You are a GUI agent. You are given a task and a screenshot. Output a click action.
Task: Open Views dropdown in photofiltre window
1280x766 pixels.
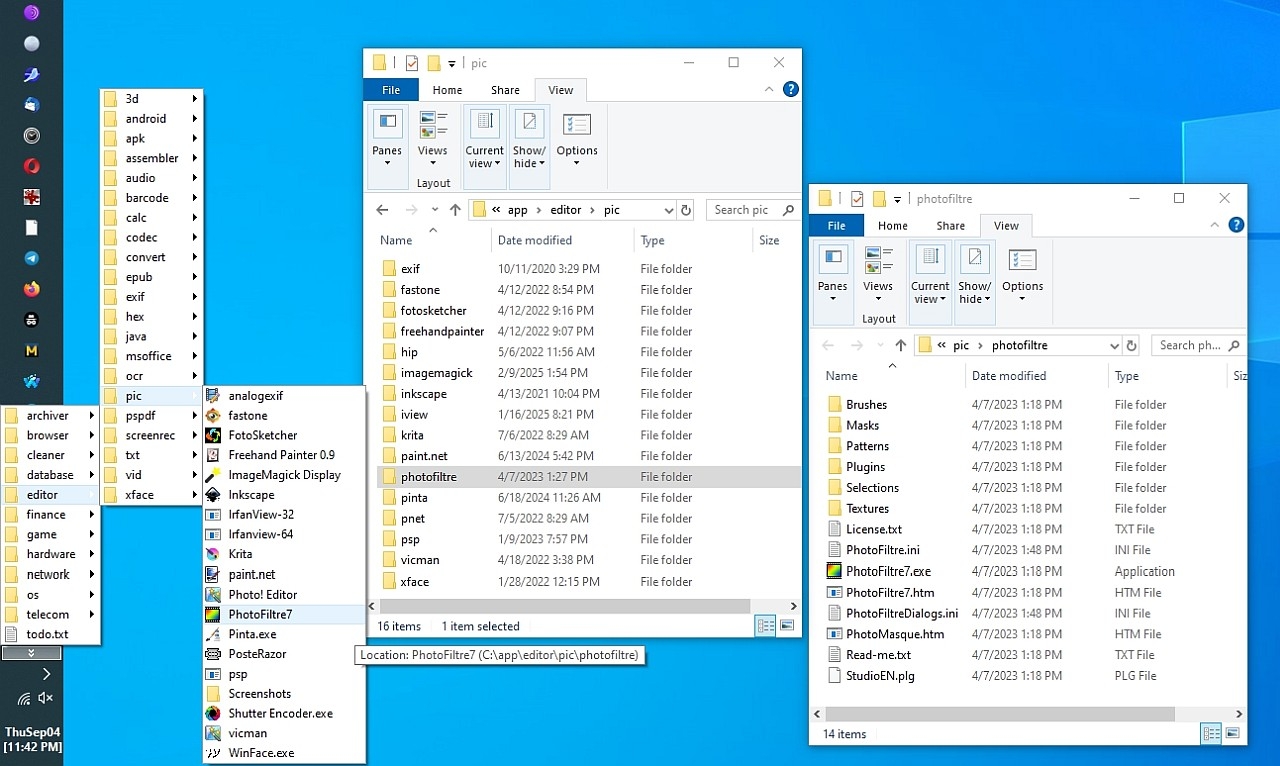click(x=878, y=274)
